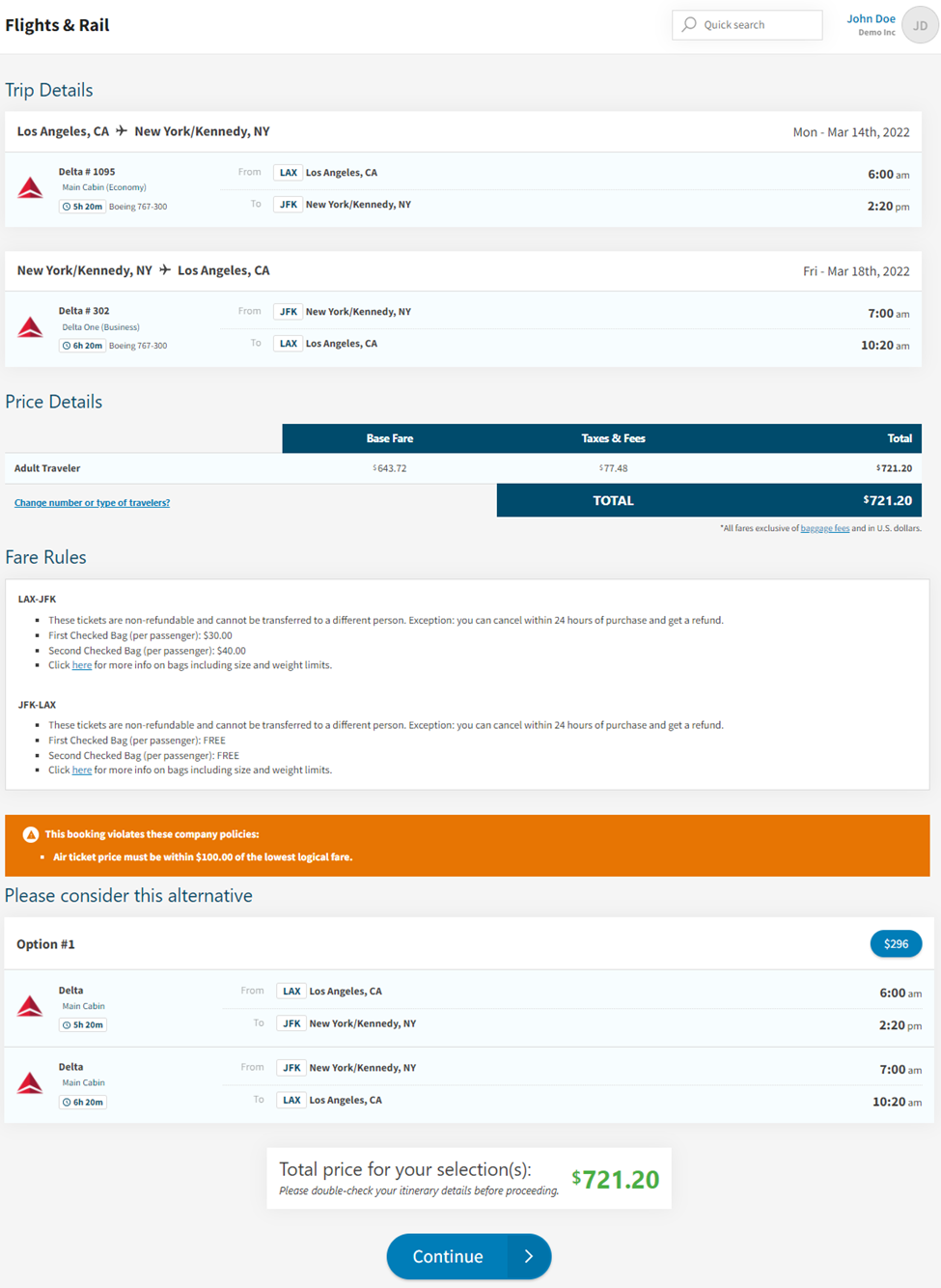Select the $296 alternative option button
941x1288 pixels.
pos(896,944)
